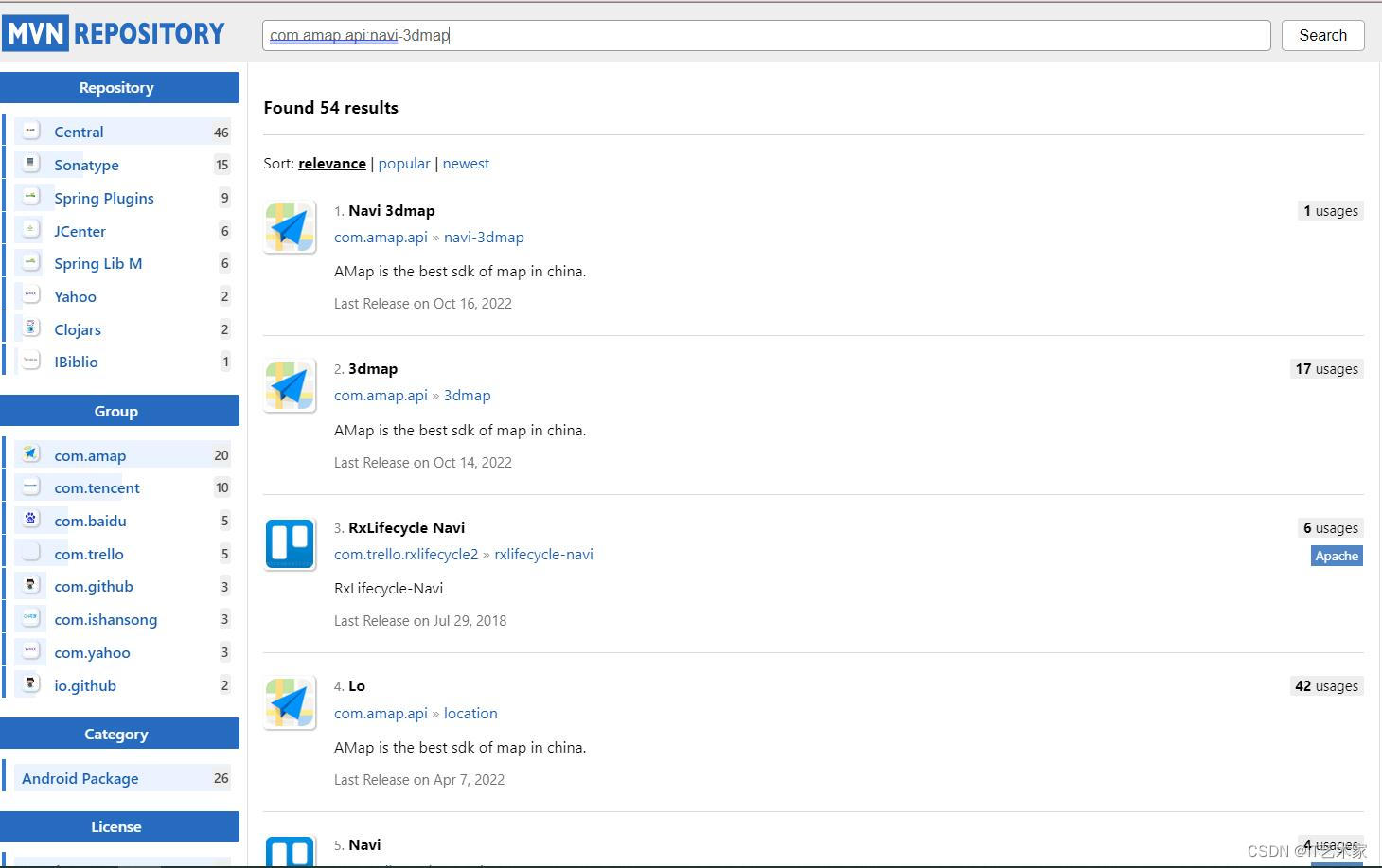1382x868 pixels.
Task: Open the Lo result title
Action: pyautogui.click(x=357, y=685)
